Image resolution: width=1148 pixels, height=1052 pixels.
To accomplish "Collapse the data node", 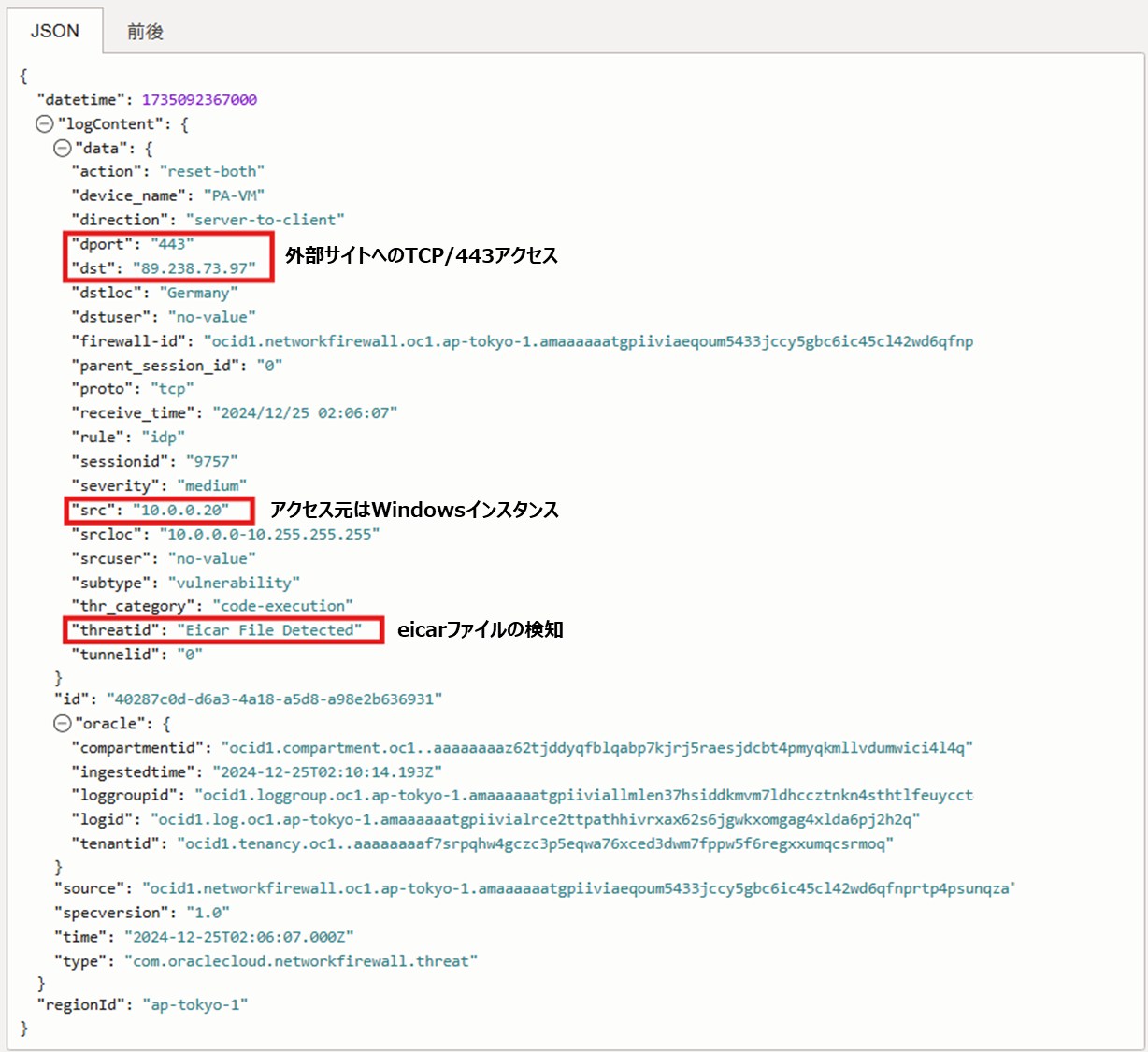I will click(x=62, y=148).
